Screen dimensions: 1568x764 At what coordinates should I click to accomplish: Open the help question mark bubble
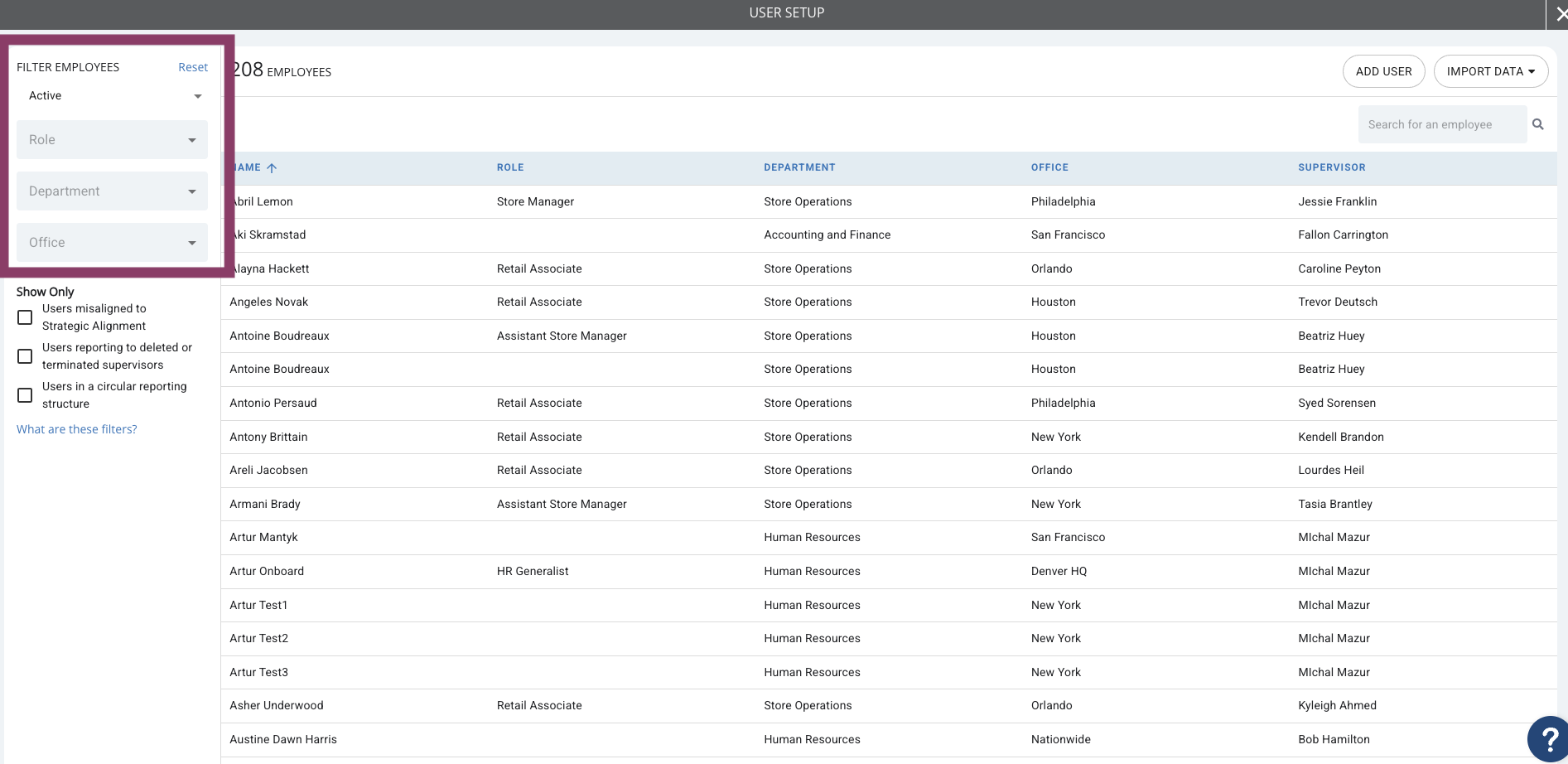click(x=1548, y=739)
